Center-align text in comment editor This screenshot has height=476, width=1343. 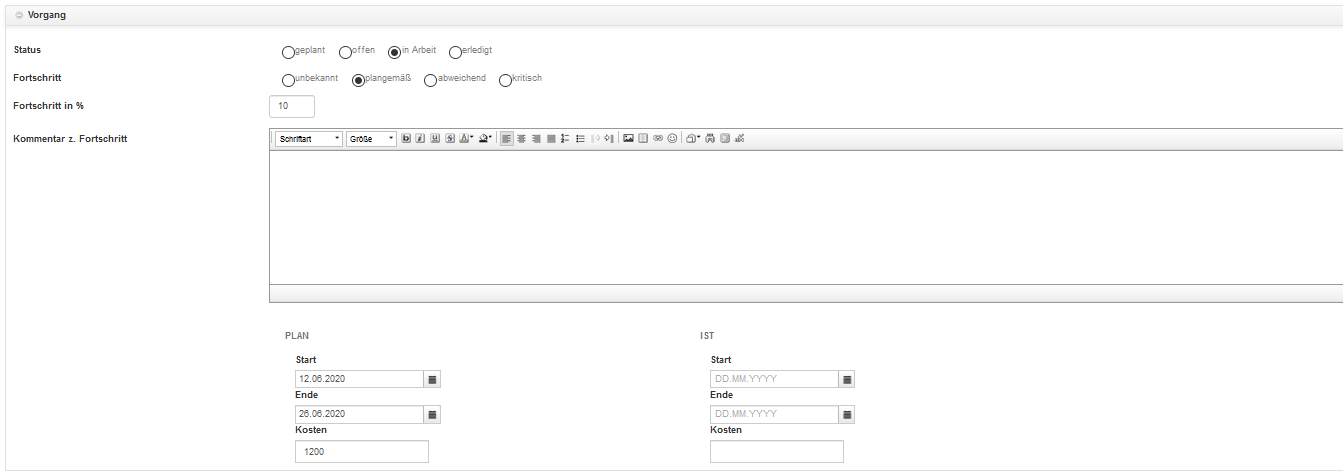click(522, 139)
